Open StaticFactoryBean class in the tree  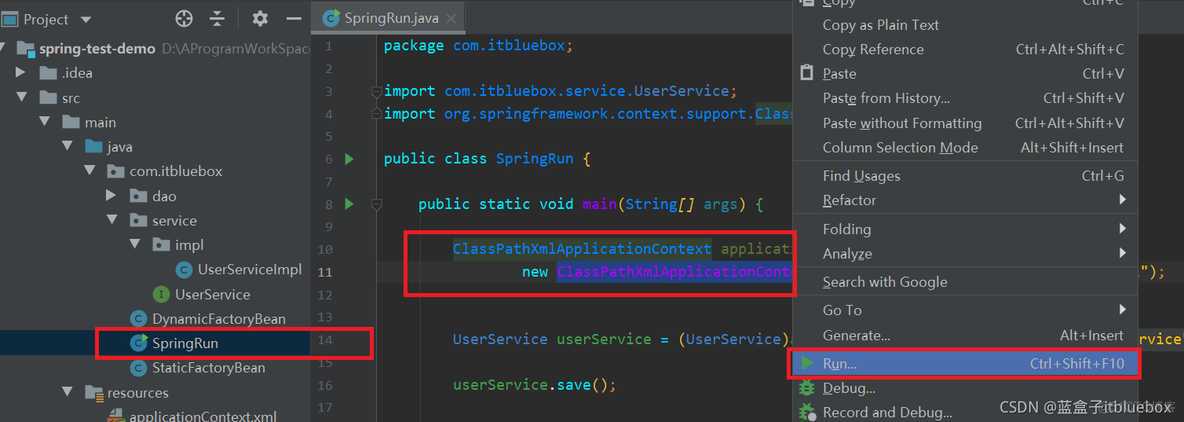(208, 368)
